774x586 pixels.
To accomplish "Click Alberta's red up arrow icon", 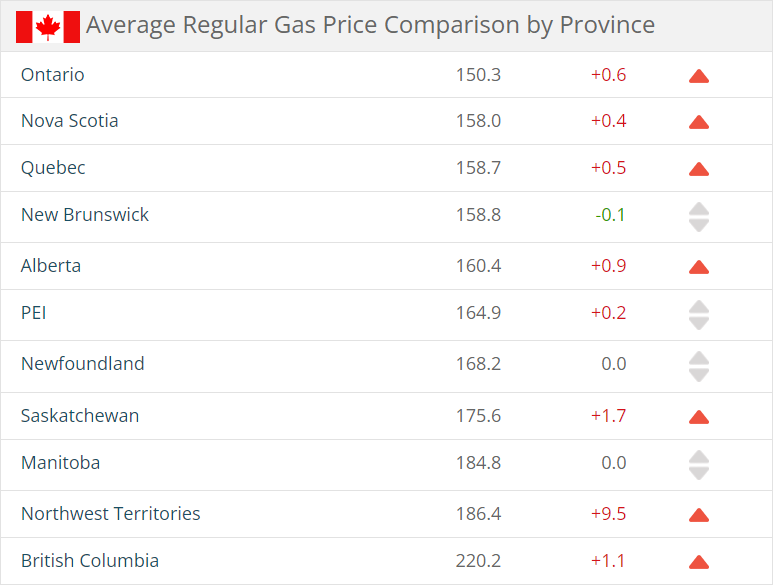I will coord(699,267).
